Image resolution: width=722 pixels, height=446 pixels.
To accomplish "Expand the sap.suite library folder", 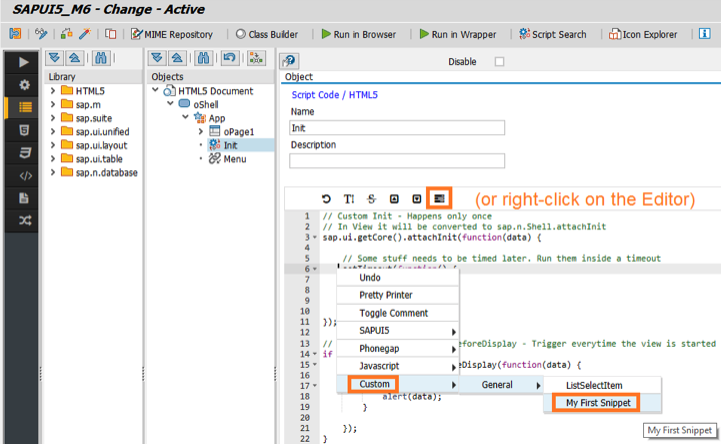I will (52, 118).
